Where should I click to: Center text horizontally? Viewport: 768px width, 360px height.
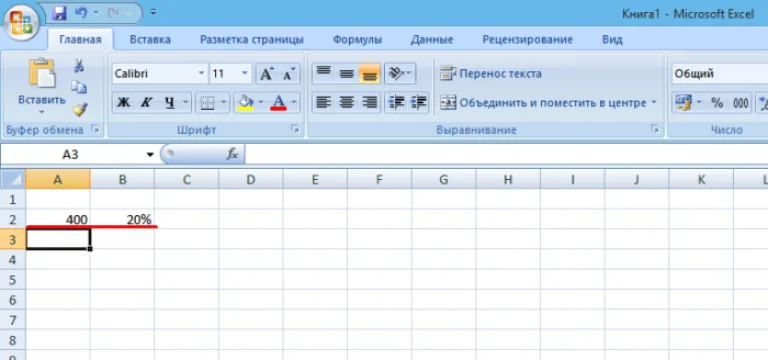347,102
